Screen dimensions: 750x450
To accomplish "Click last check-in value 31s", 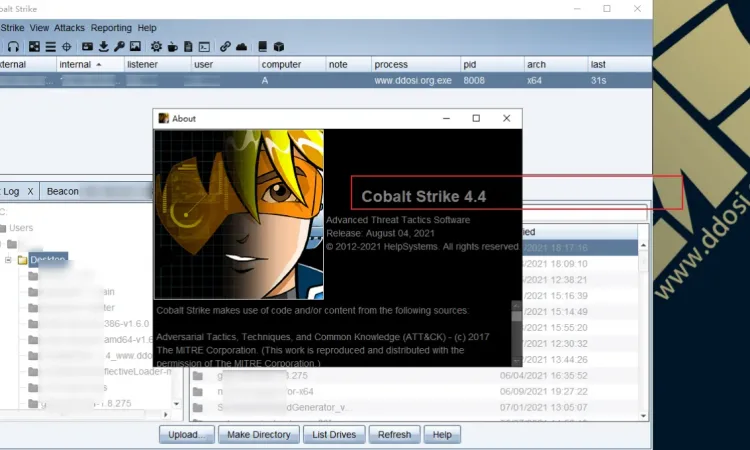I will tap(598, 81).
